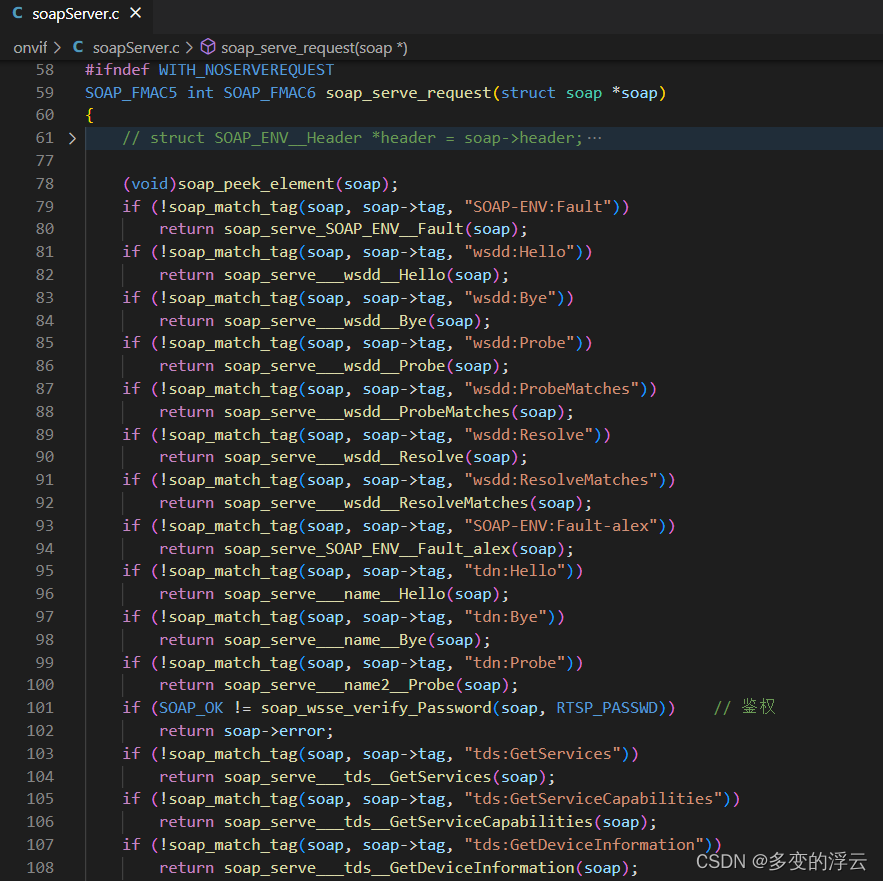Viewport: 883px width, 881px height.
Task: Click line number 78 in the gutter
Action: (x=45, y=183)
